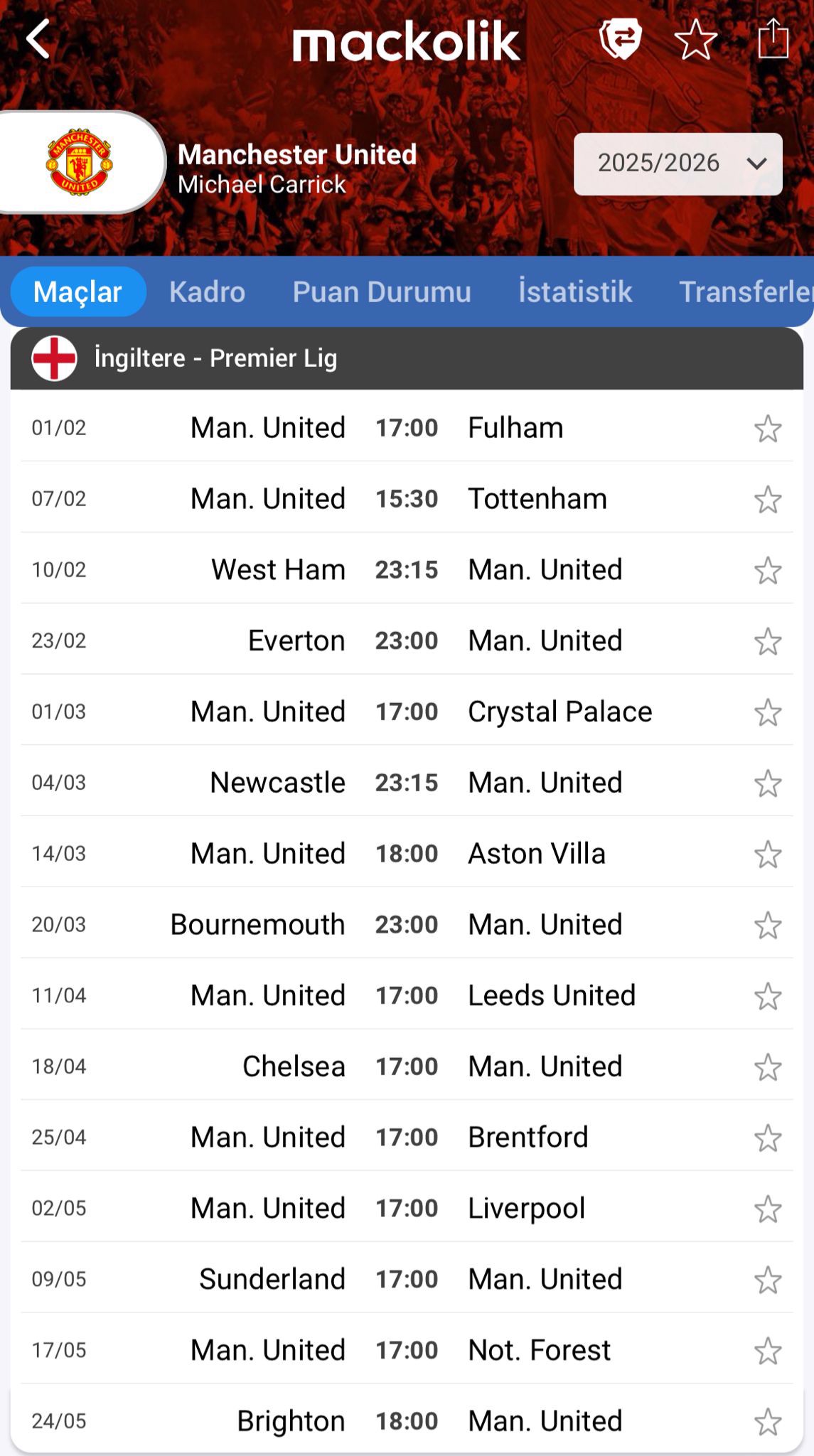Open the Newcastle 23:15 match row
The image size is (814, 1456).
coord(406,783)
